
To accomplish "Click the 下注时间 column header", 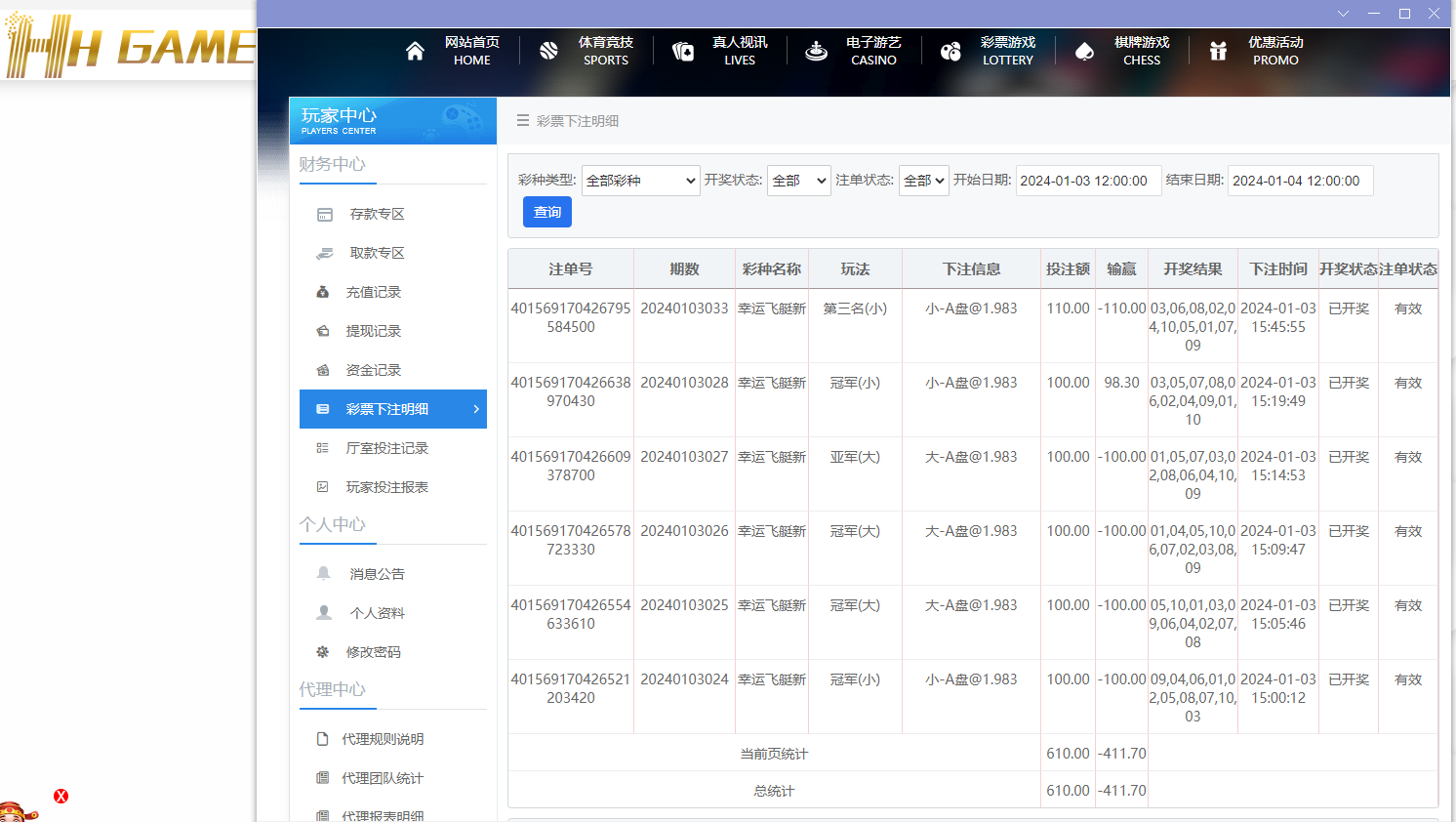I will coord(1278,268).
